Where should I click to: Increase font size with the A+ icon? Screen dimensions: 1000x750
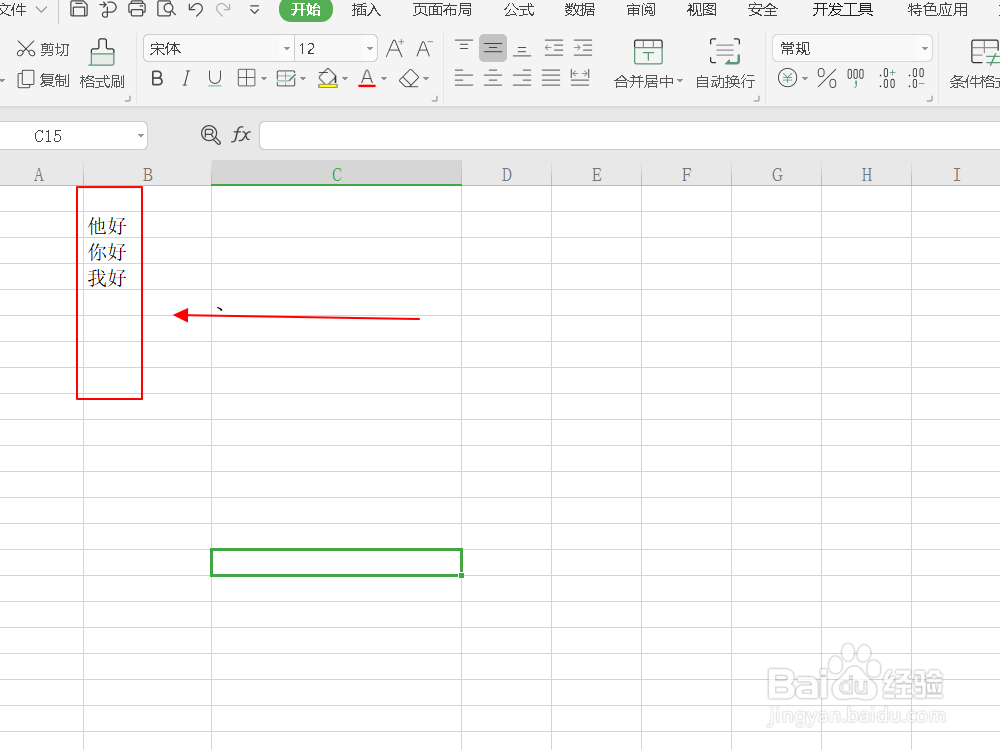pos(395,48)
